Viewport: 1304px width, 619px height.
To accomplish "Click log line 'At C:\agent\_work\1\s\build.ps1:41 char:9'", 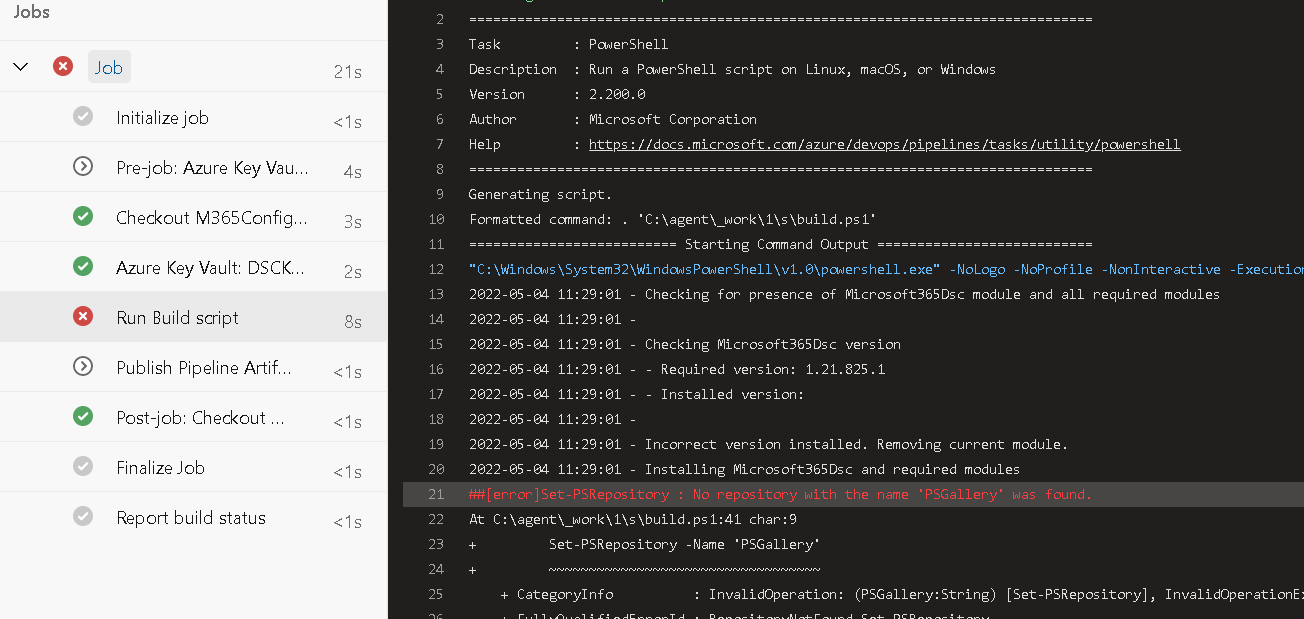I will click(x=633, y=519).
